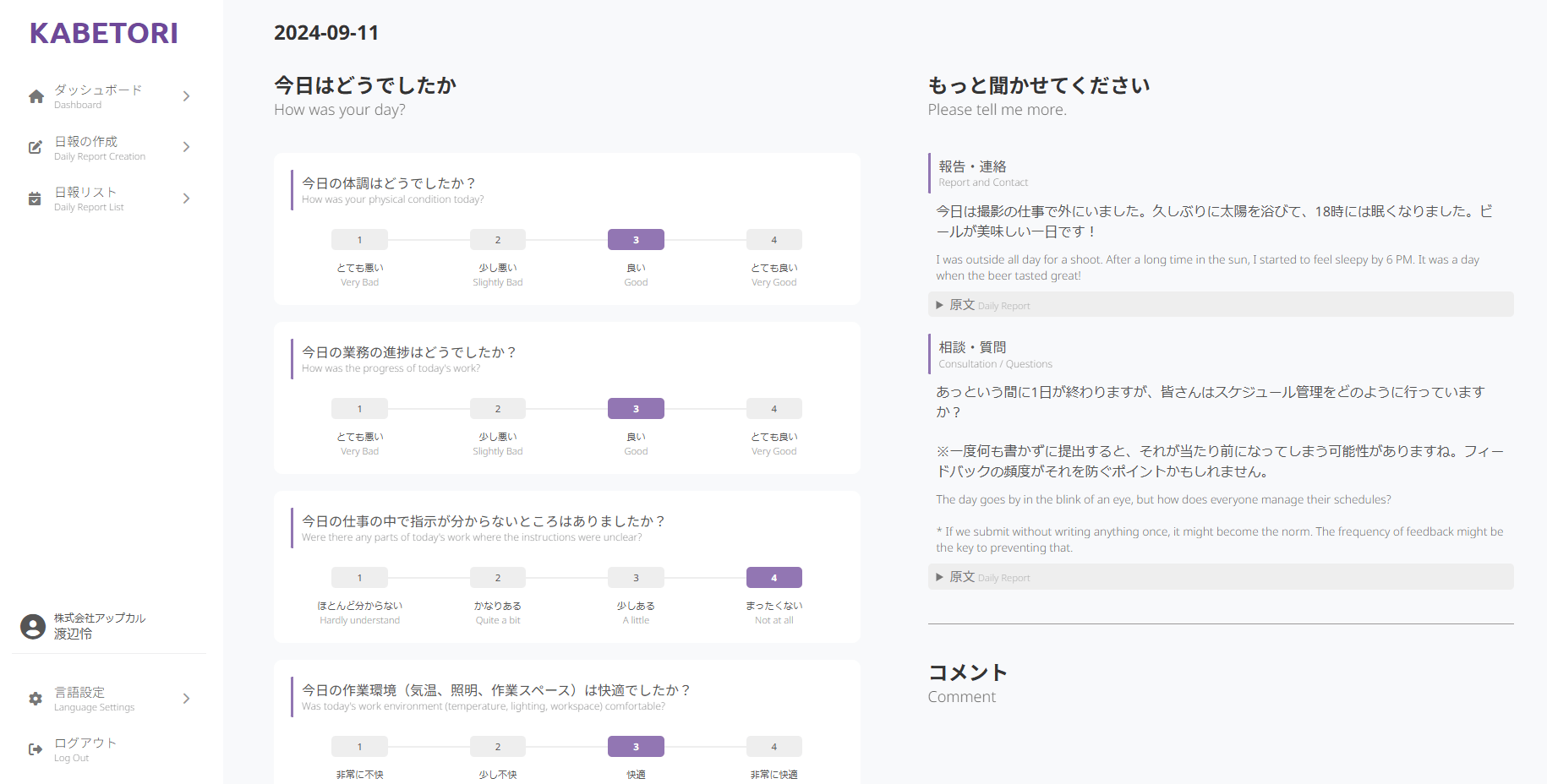
Task: Click the Language Settings gear icon
Action: (x=36, y=699)
